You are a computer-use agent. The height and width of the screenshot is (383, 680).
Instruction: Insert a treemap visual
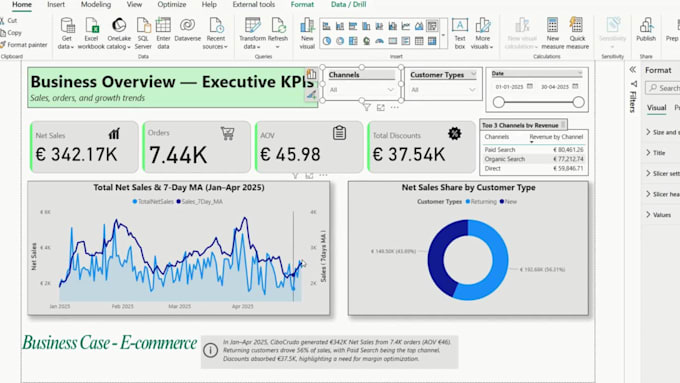pyautogui.click(x=353, y=41)
